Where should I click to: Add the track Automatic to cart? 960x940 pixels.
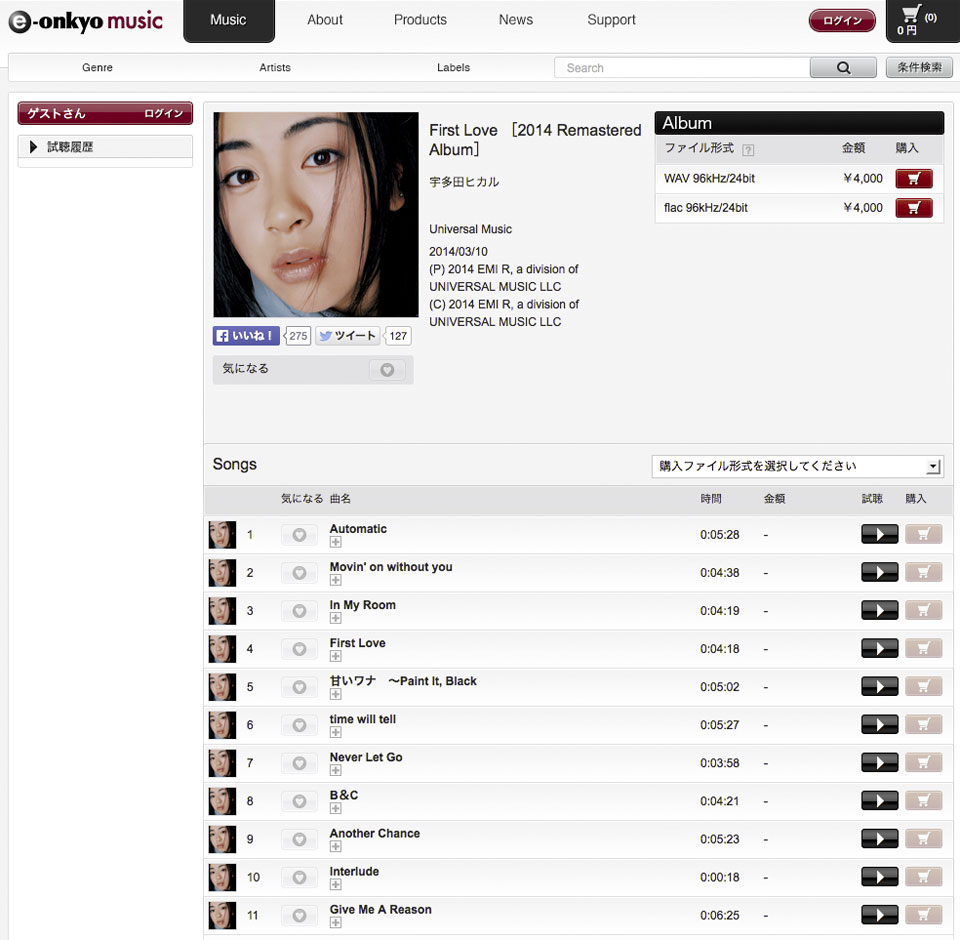click(923, 534)
